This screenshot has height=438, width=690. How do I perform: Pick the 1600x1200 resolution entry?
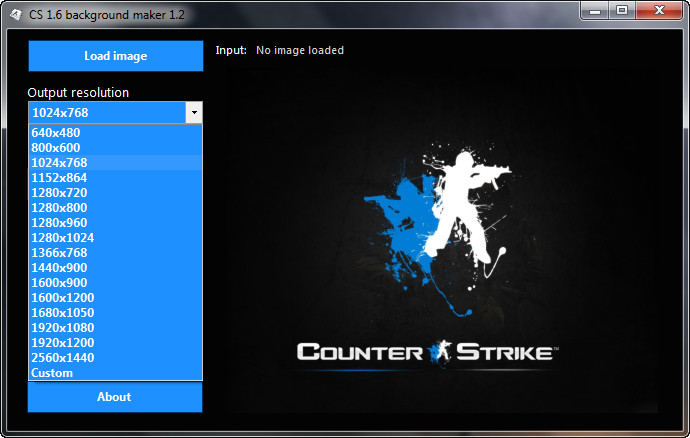tap(115, 297)
